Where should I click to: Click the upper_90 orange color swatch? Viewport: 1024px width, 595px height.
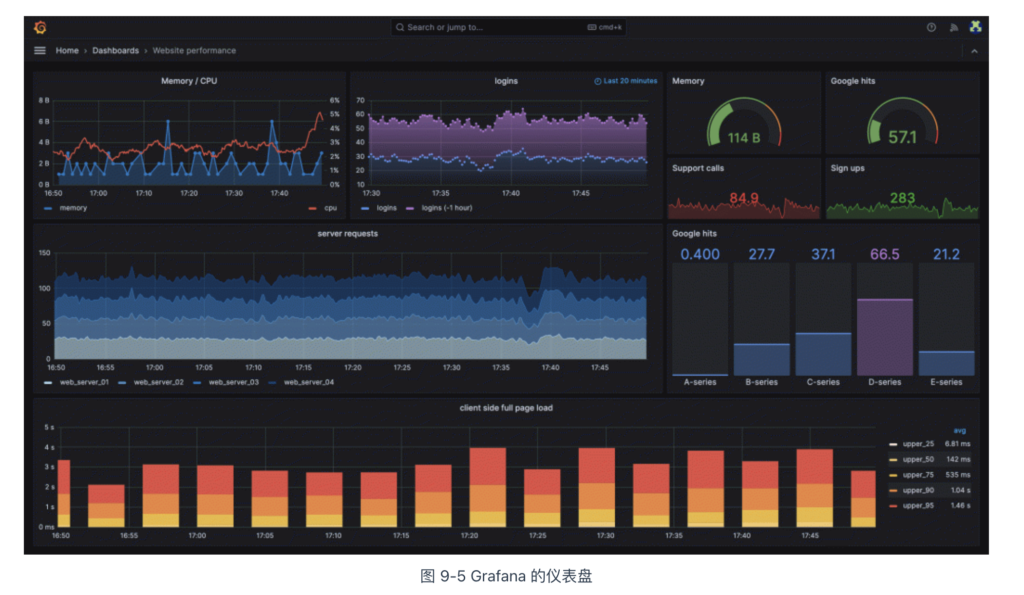[x=893, y=490]
